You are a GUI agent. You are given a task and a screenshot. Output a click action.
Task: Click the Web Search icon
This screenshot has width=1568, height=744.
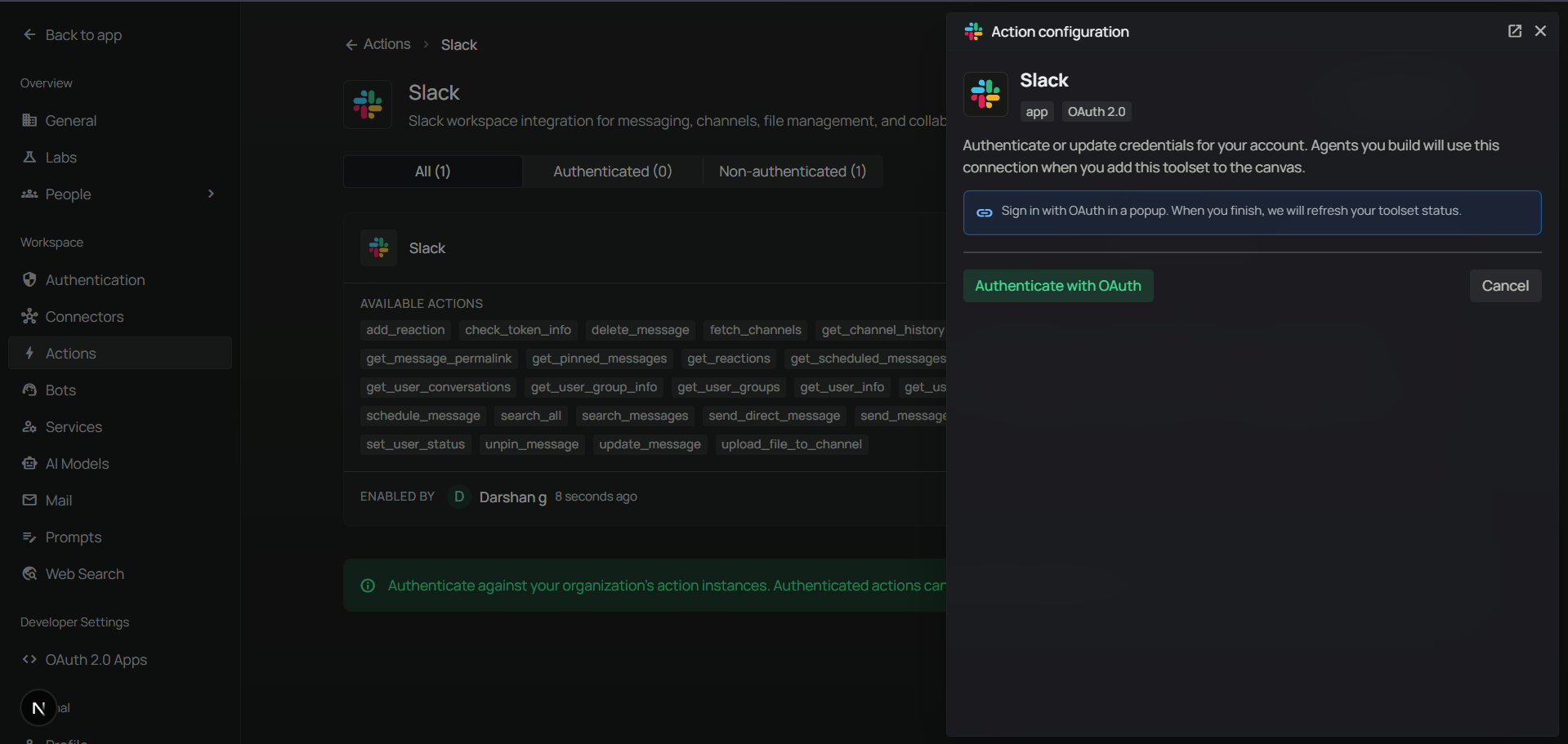tap(29, 573)
